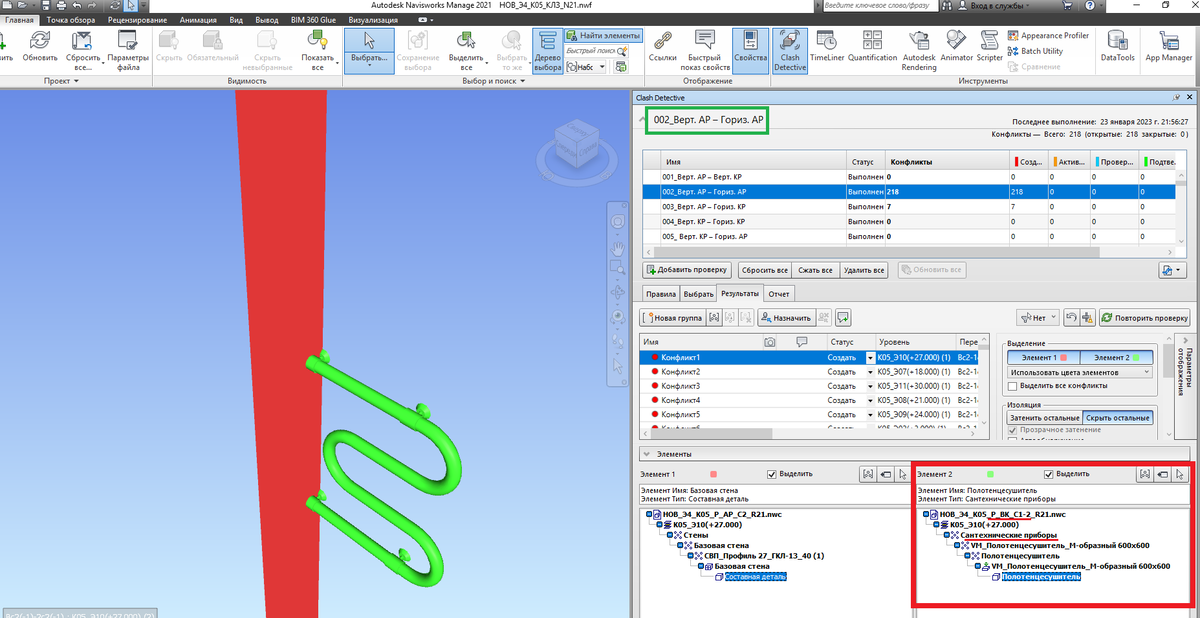Open the Рецензирование ribbon tab
The image size is (1200, 618).
pyautogui.click(x=139, y=19)
